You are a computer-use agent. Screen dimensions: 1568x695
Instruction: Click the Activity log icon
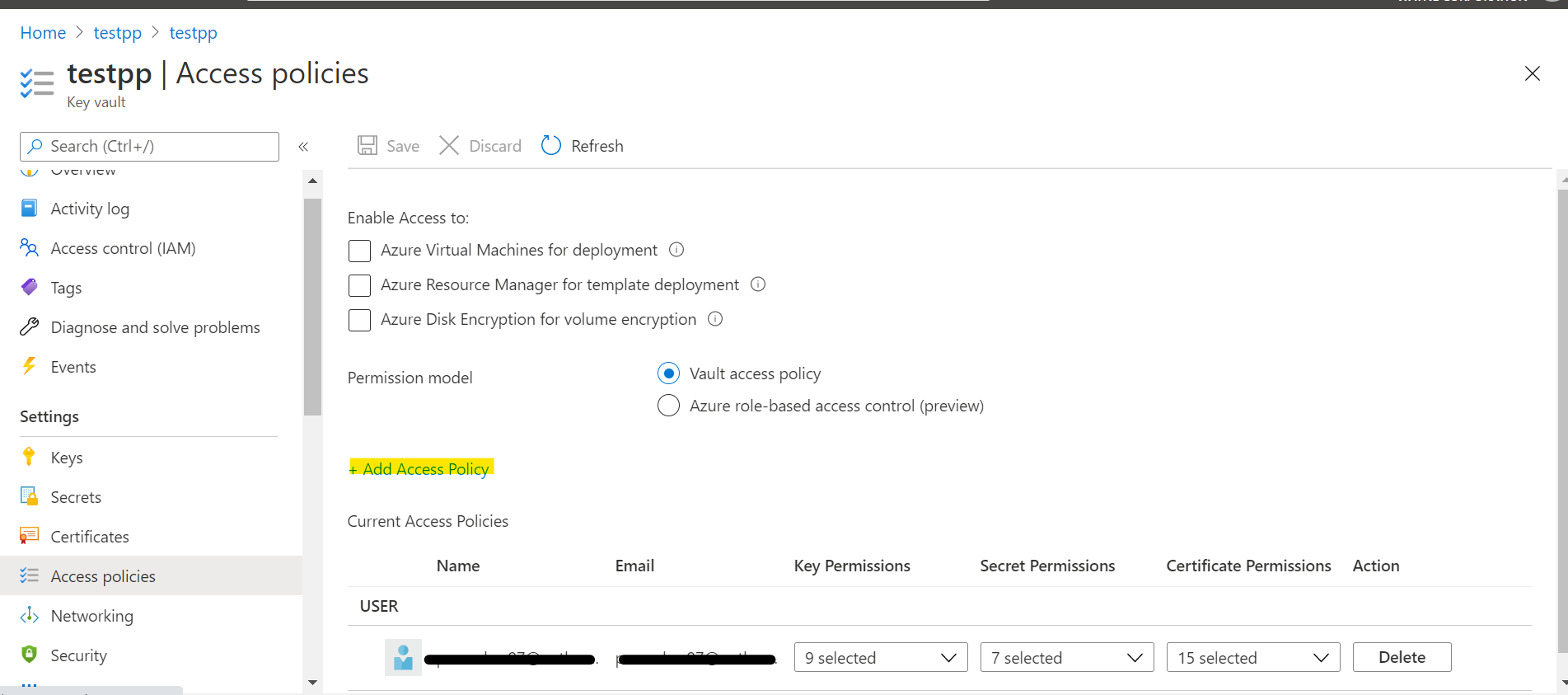tap(29, 208)
